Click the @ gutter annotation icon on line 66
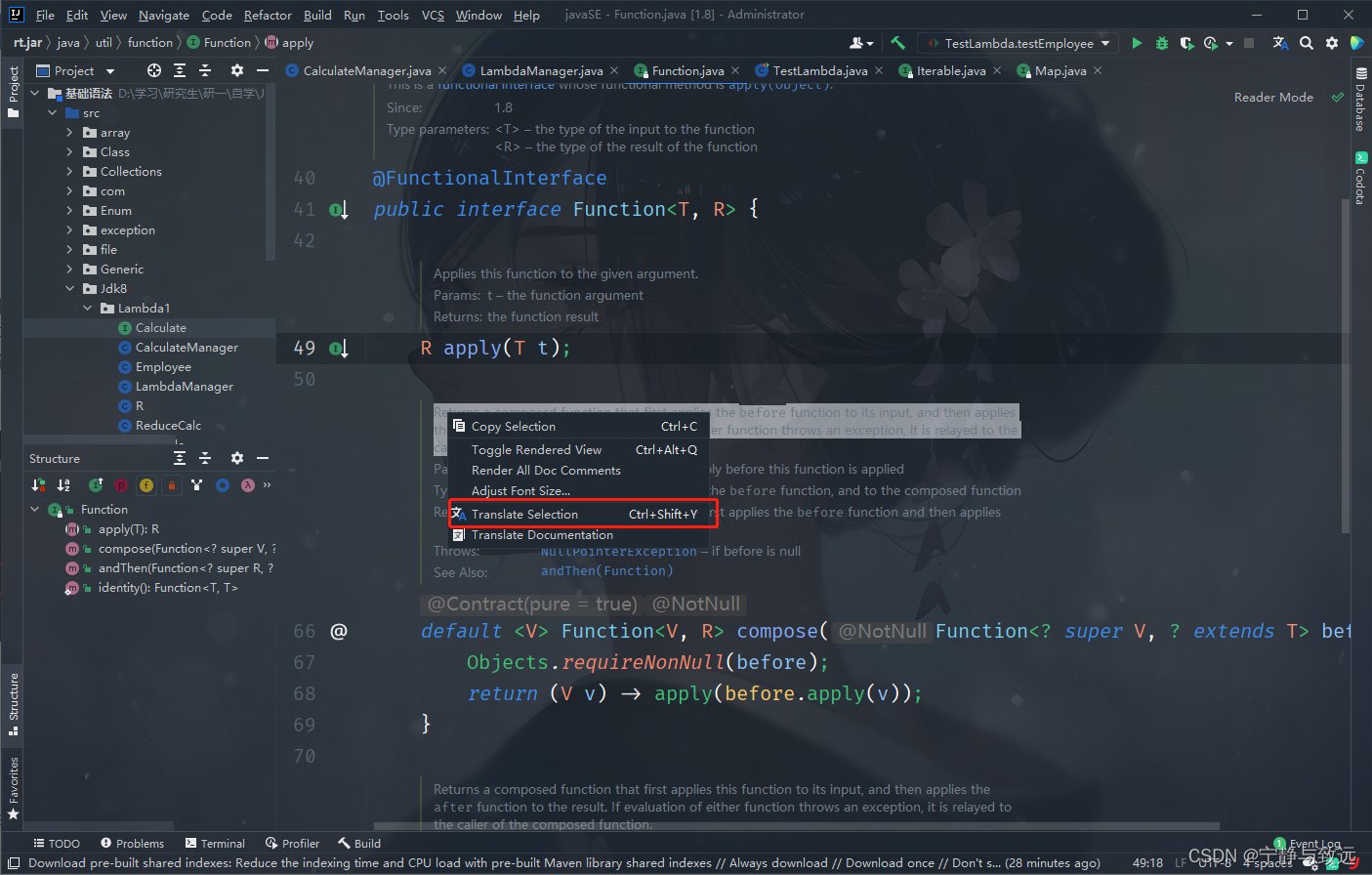Viewport: 1372px width, 875px height. (339, 632)
